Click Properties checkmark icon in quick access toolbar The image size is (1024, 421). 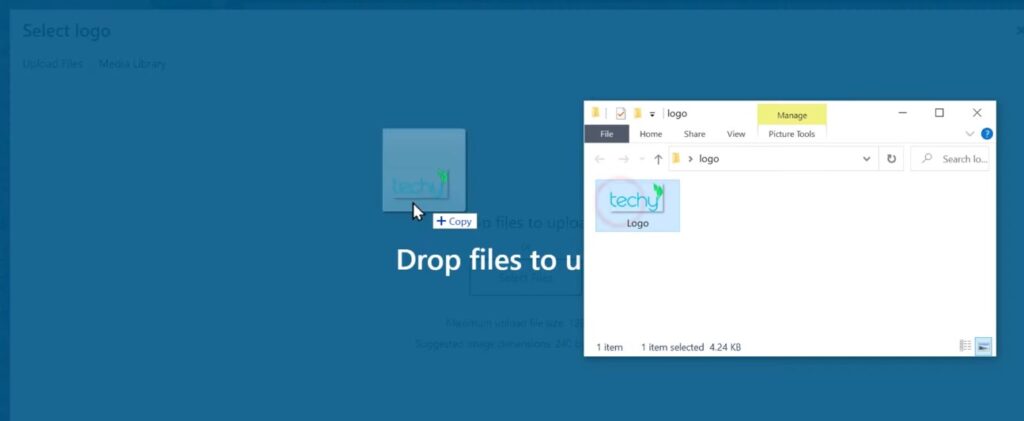tap(620, 114)
